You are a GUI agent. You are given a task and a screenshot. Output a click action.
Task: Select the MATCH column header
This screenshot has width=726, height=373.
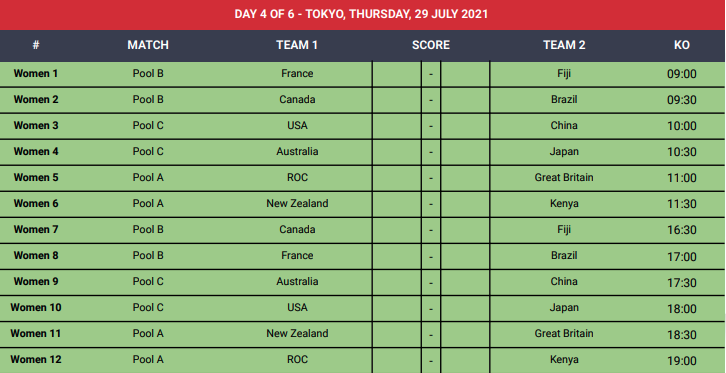(148, 45)
